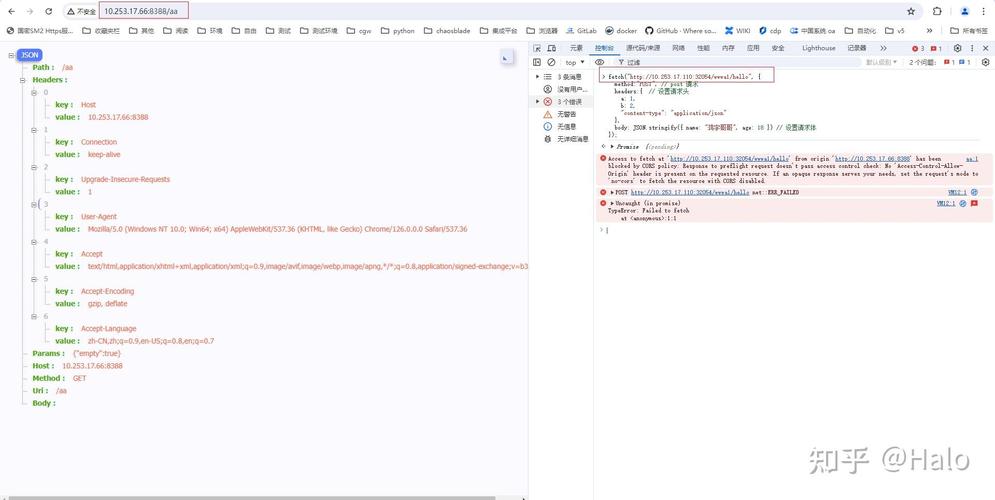Open the GitLab bookmark

(581, 30)
